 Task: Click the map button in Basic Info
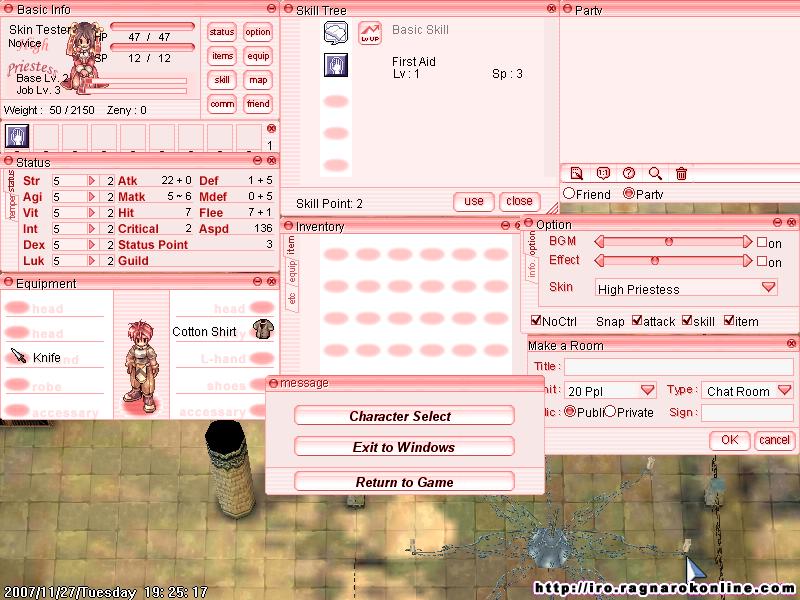tap(258, 80)
